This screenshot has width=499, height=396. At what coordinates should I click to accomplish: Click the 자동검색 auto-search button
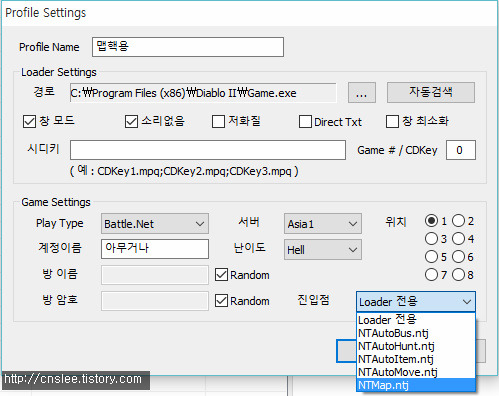431,92
